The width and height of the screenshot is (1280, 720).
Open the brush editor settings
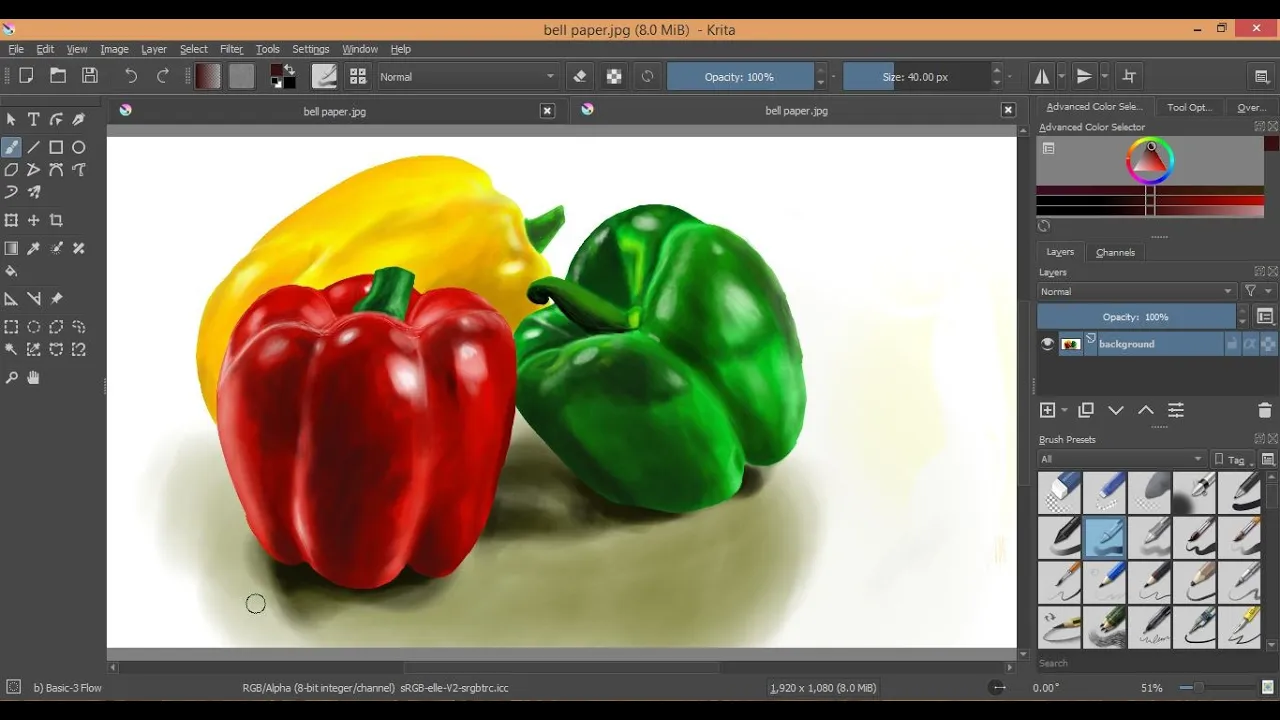[x=324, y=76]
